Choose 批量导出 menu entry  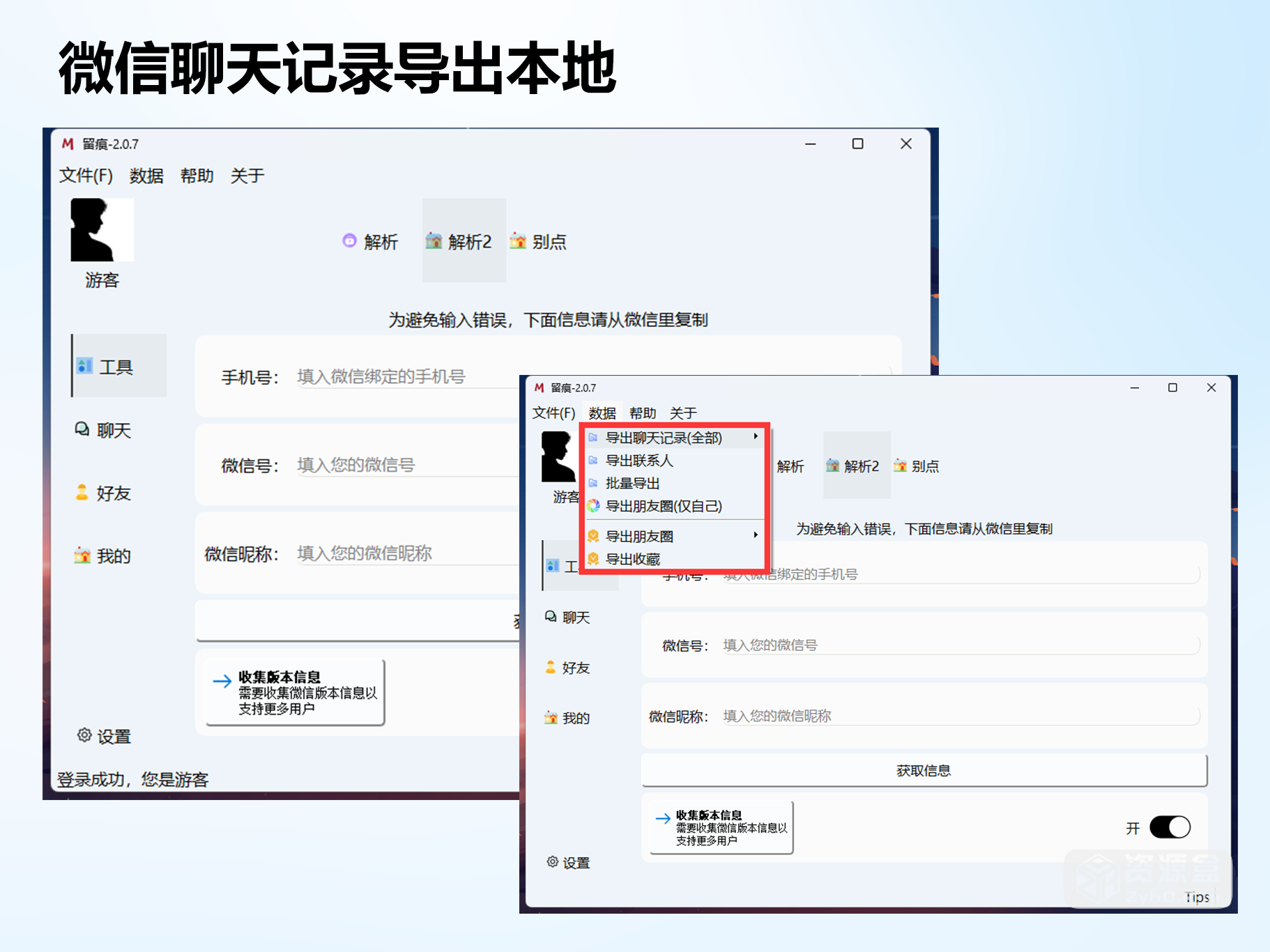coord(674,483)
